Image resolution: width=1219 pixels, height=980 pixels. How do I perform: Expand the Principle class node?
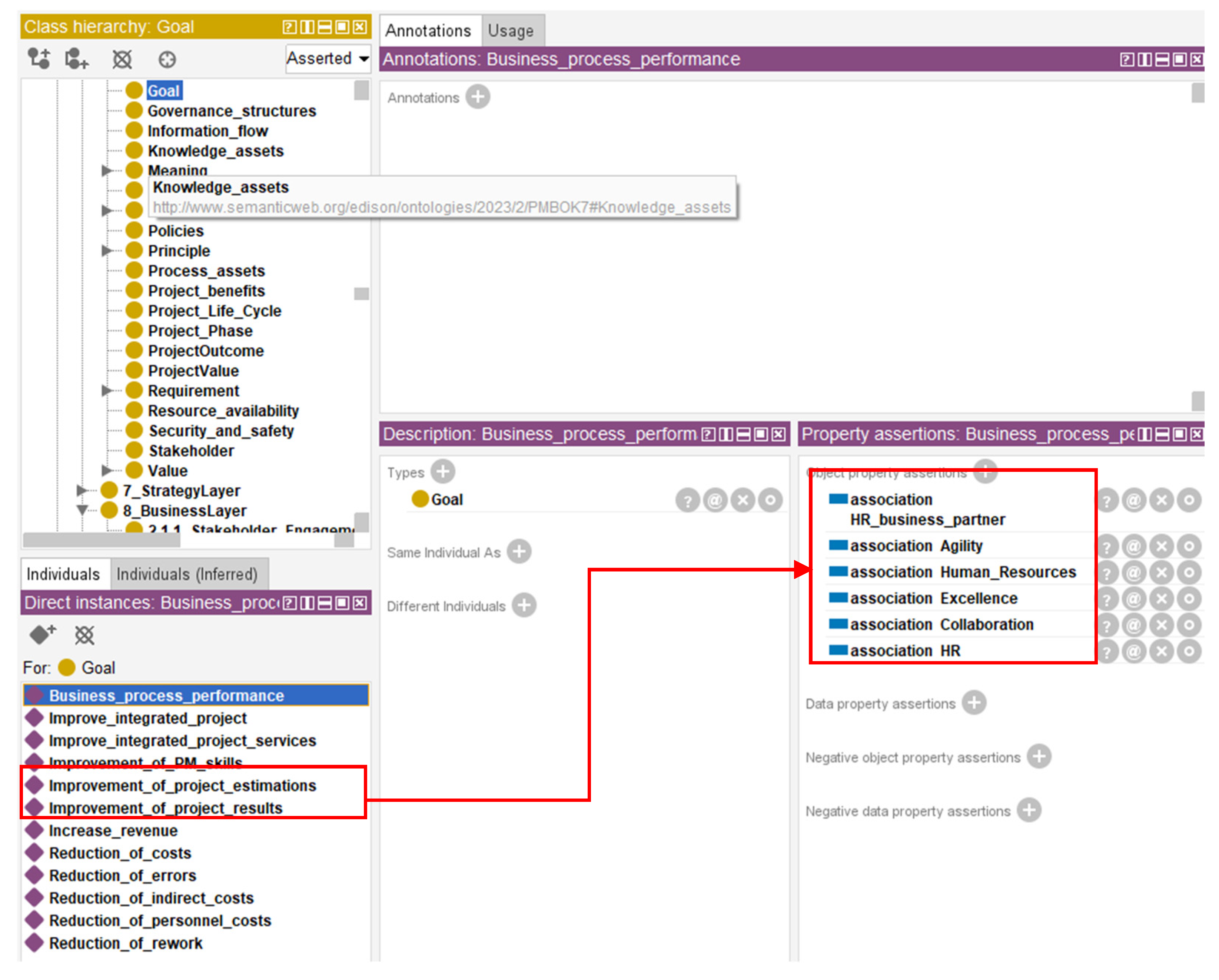click(x=106, y=250)
